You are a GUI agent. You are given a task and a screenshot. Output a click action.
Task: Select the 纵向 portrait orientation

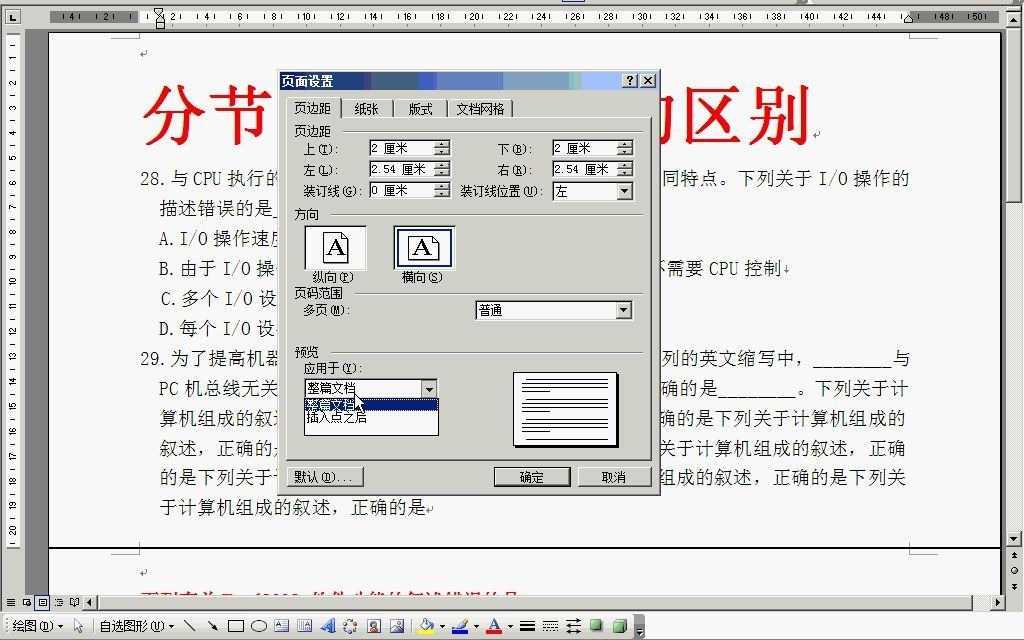coord(335,248)
